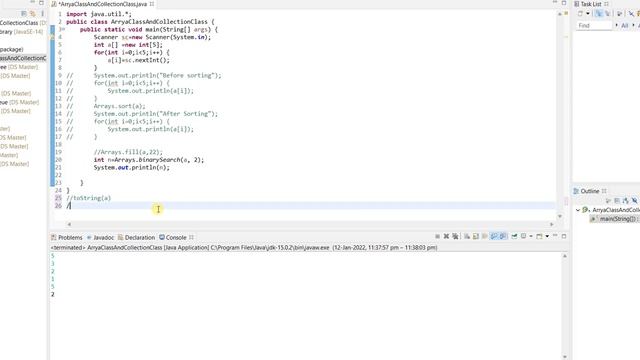Click the Open Console icon
This screenshot has height=360, width=640.
click(539, 236)
